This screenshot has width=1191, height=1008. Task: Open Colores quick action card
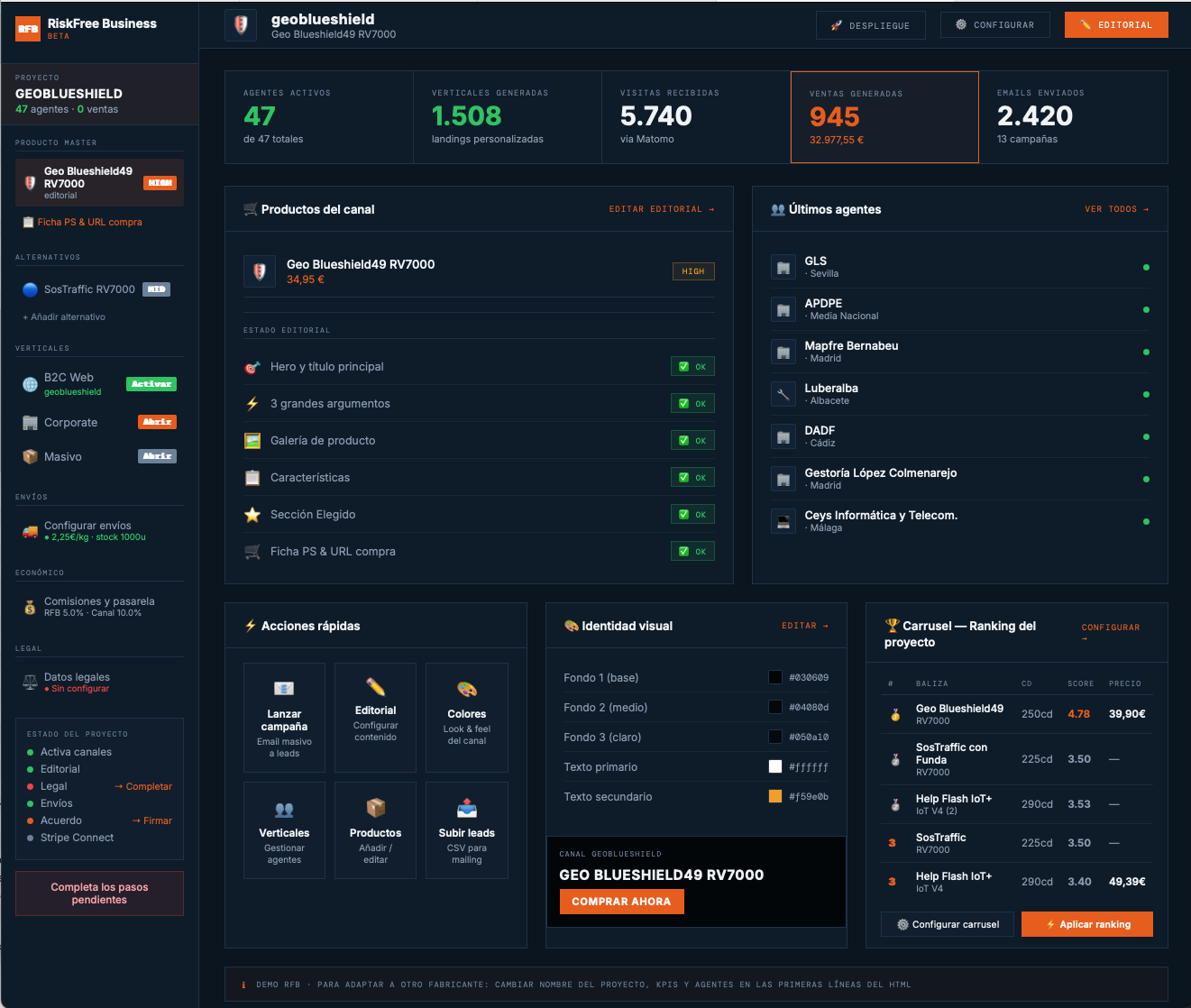tap(467, 718)
